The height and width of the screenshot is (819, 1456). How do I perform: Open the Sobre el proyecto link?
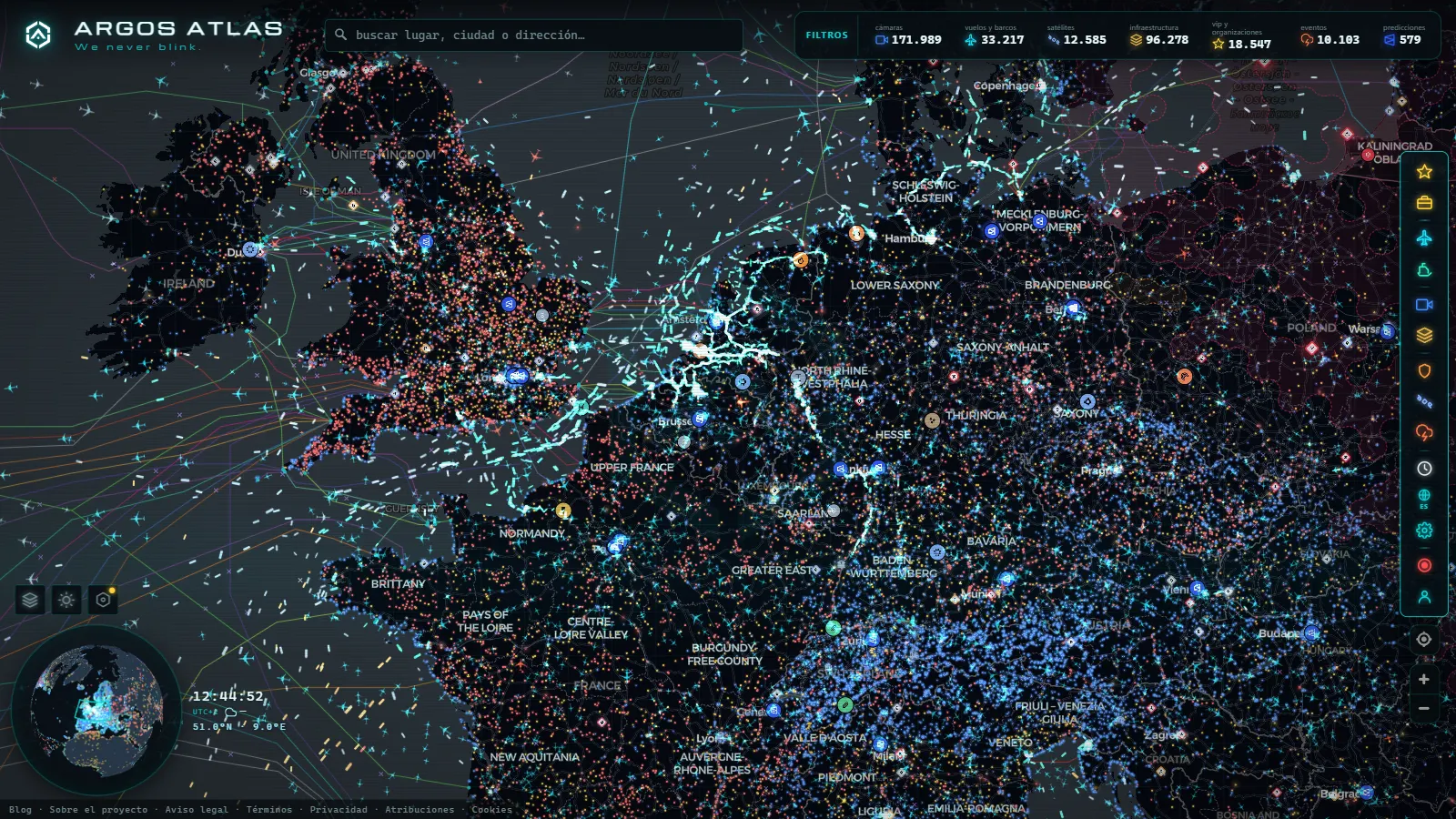[x=98, y=809]
